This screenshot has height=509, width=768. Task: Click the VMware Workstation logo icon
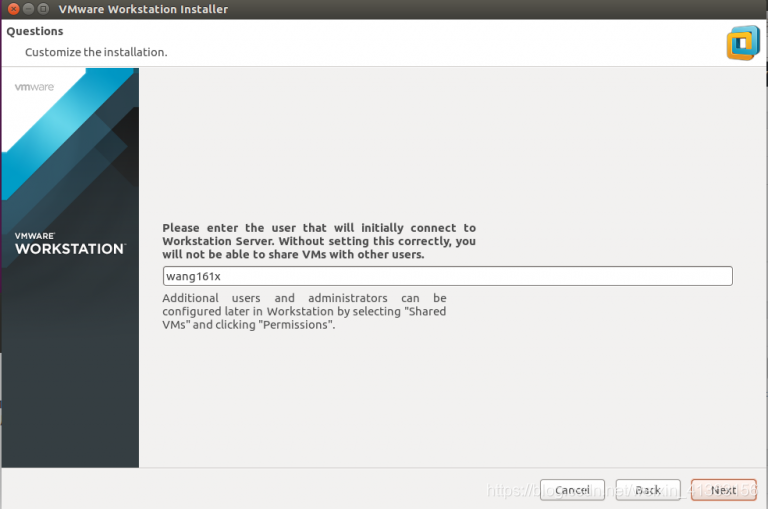743,43
